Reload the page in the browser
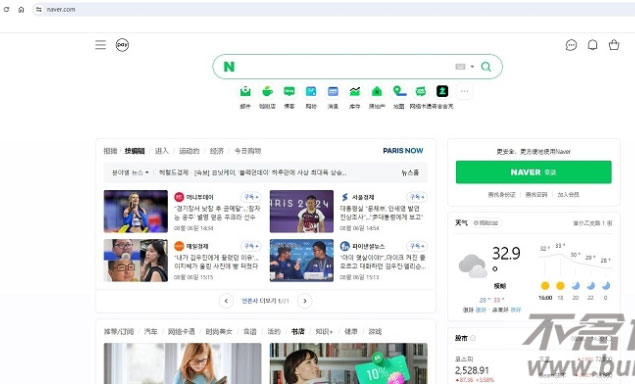This screenshot has width=635, height=384. [6, 9]
